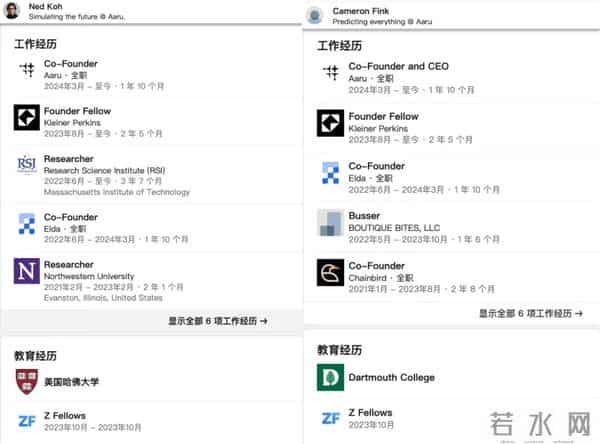Click Z Fellows logo in Ned Koh's education
This screenshot has height=444, width=600.
coord(27,421)
